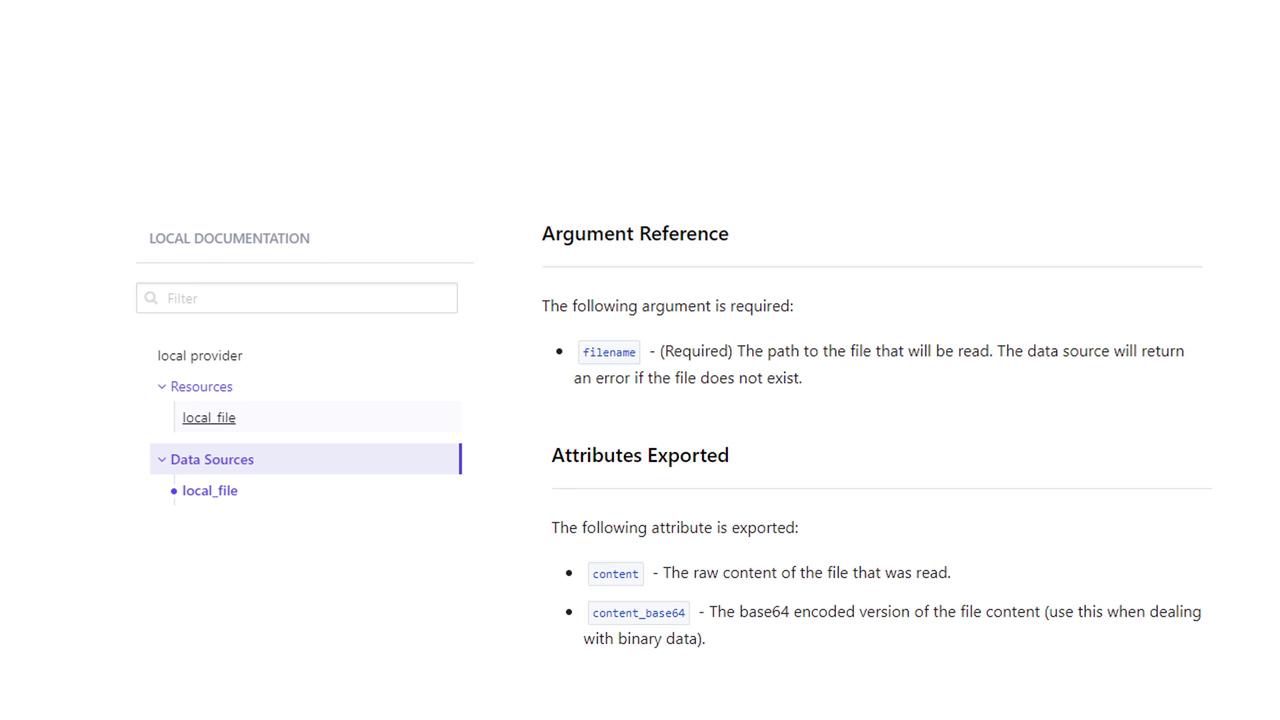
Task: Click the LOCAL DOCUMENTATION sidebar heading
Action: 229,239
